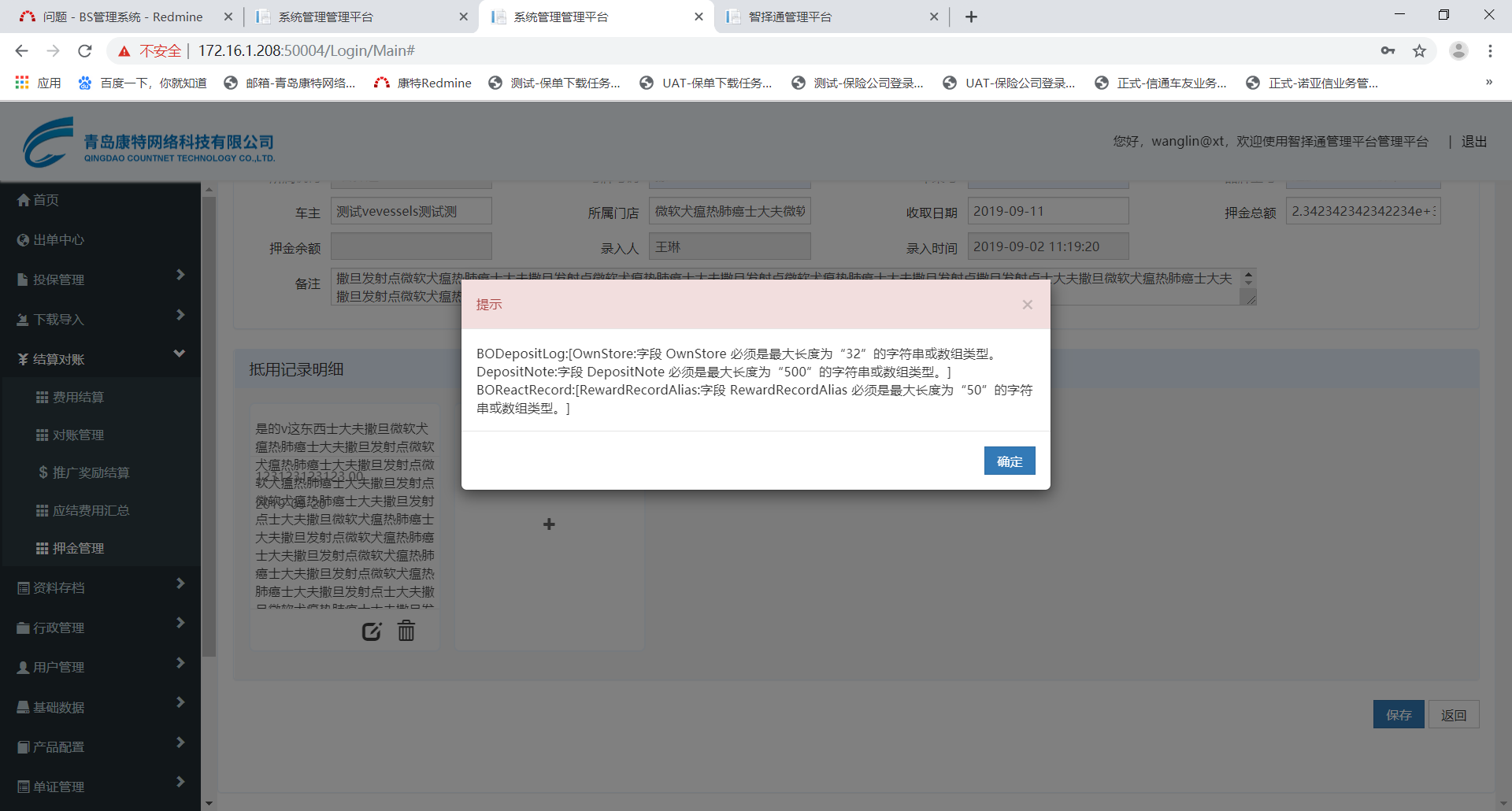Bookmark this page with the star icon
This screenshot has height=811, width=1512.
coord(1419,50)
